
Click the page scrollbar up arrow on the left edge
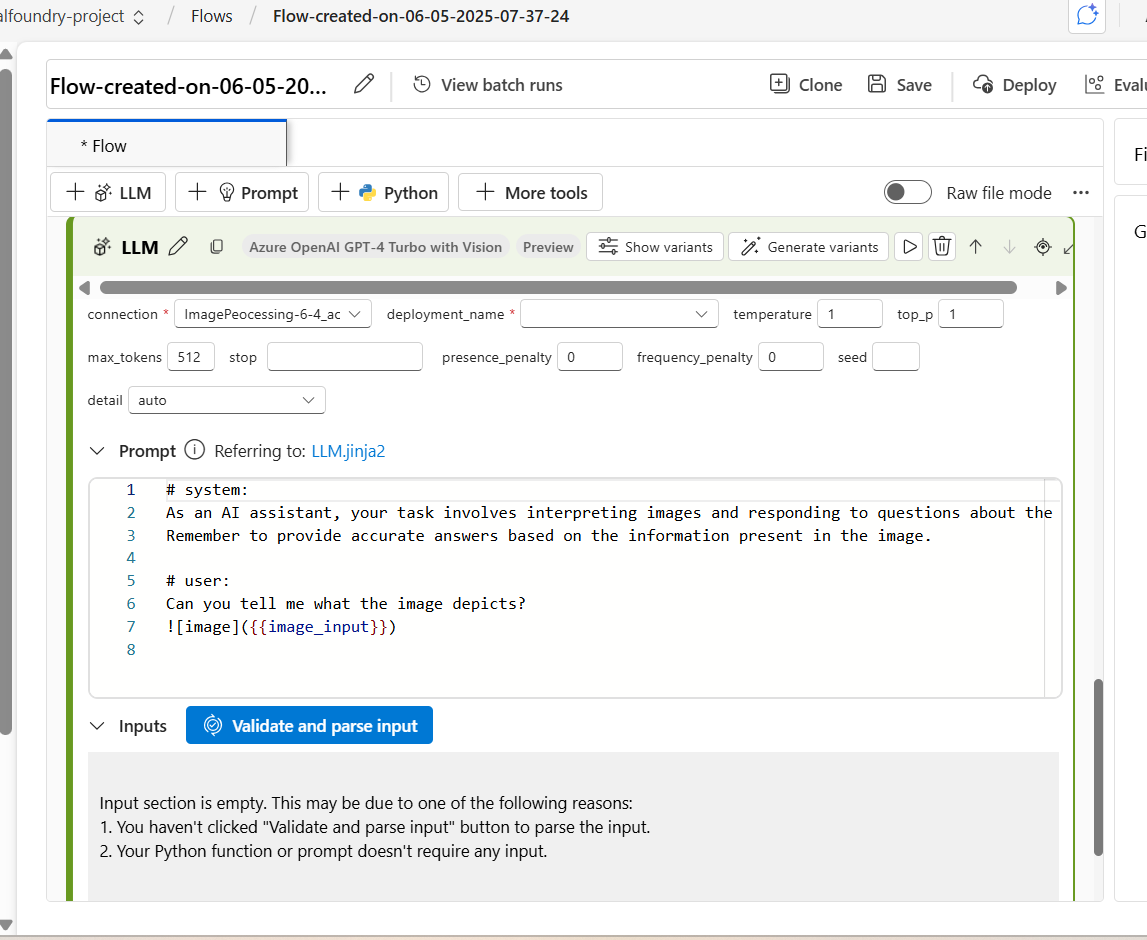(6, 53)
